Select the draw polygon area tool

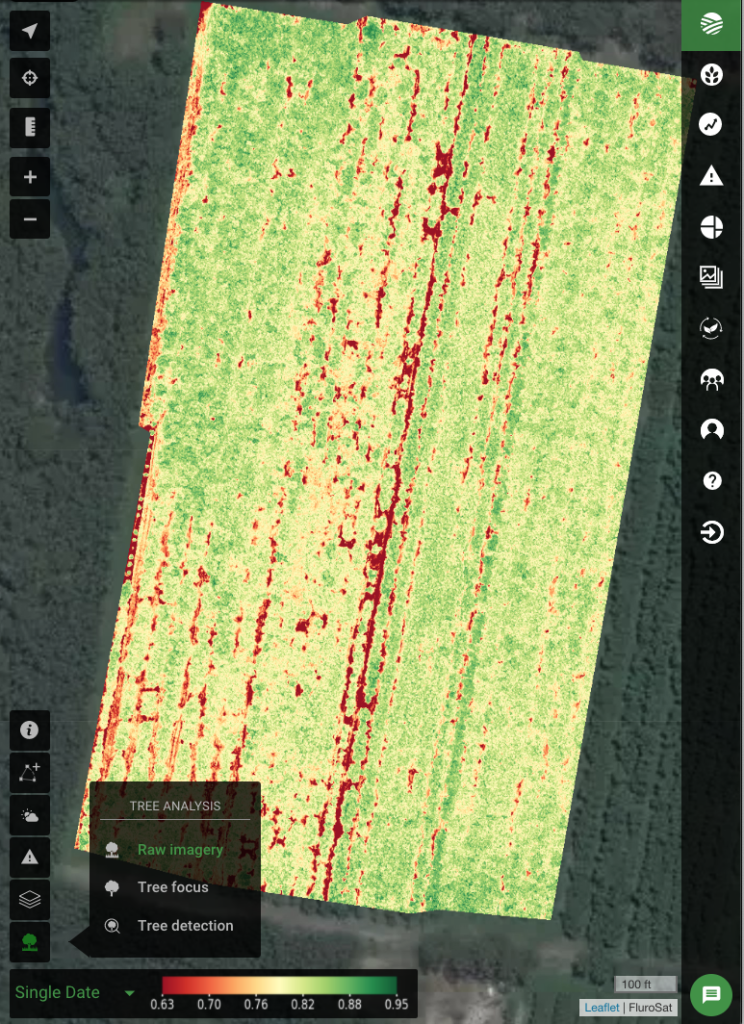click(30, 773)
